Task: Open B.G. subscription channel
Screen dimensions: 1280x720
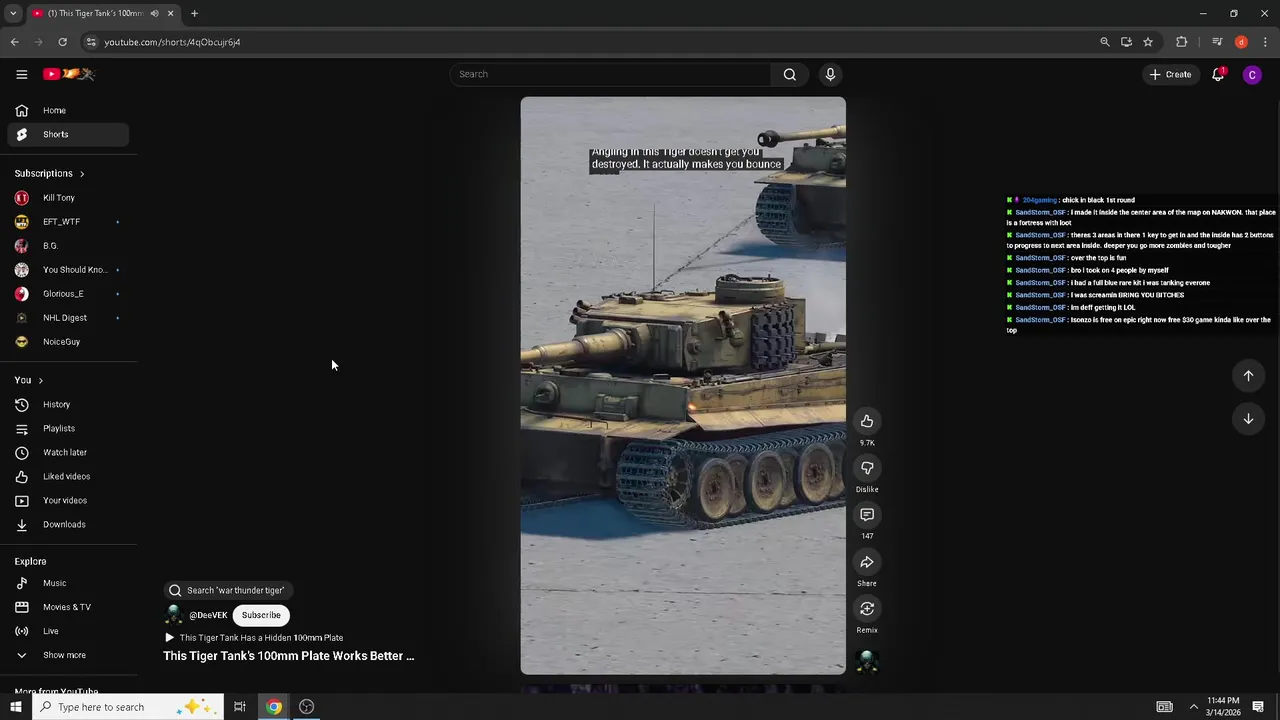Action: (68, 246)
